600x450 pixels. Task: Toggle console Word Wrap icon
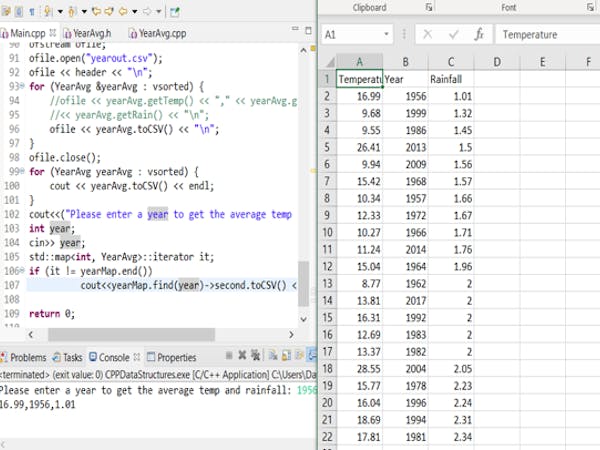point(299,356)
